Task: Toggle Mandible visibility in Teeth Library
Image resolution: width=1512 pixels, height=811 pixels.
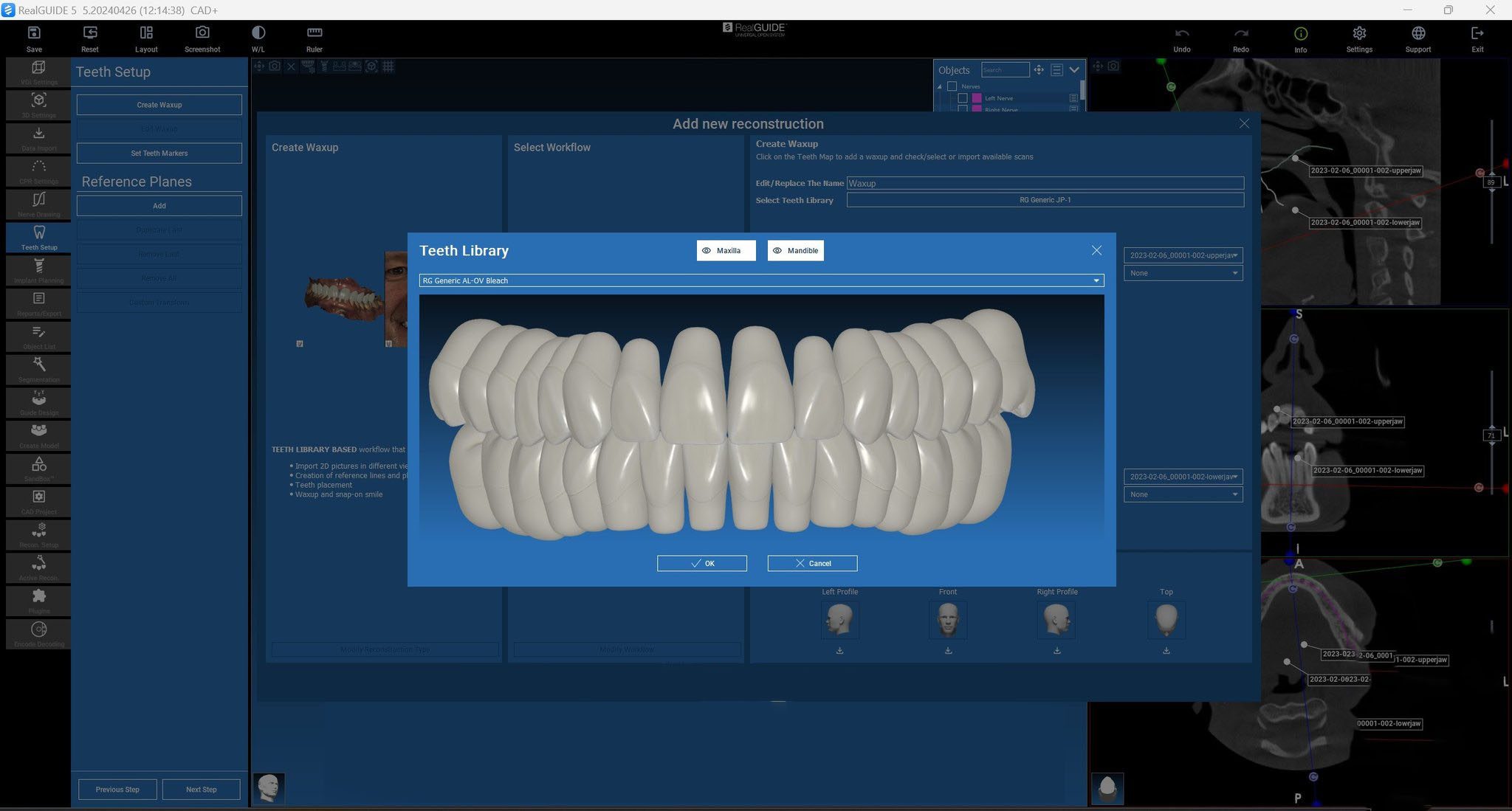Action: pos(795,251)
